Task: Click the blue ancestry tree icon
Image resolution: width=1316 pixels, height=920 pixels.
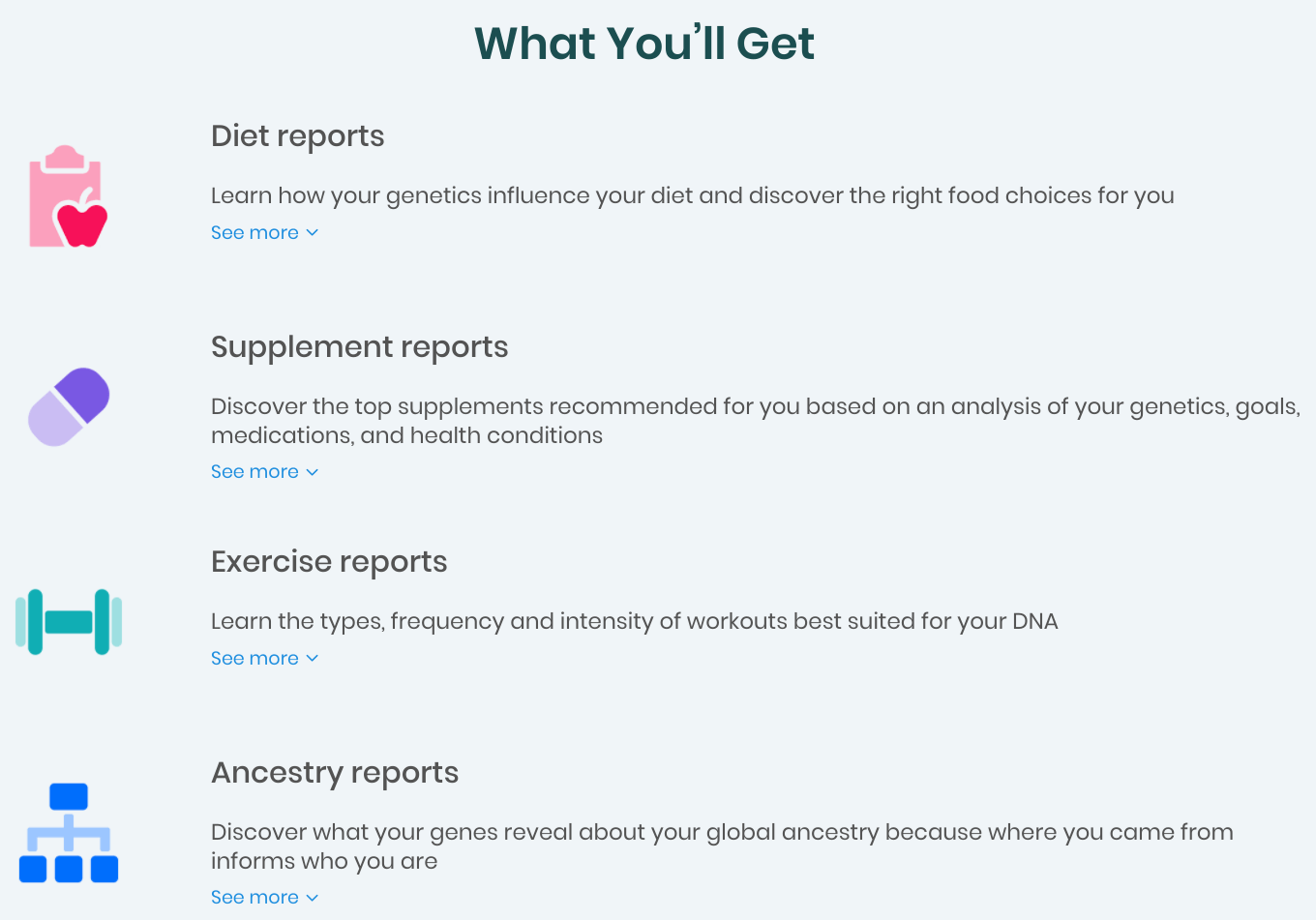Action: 69,833
